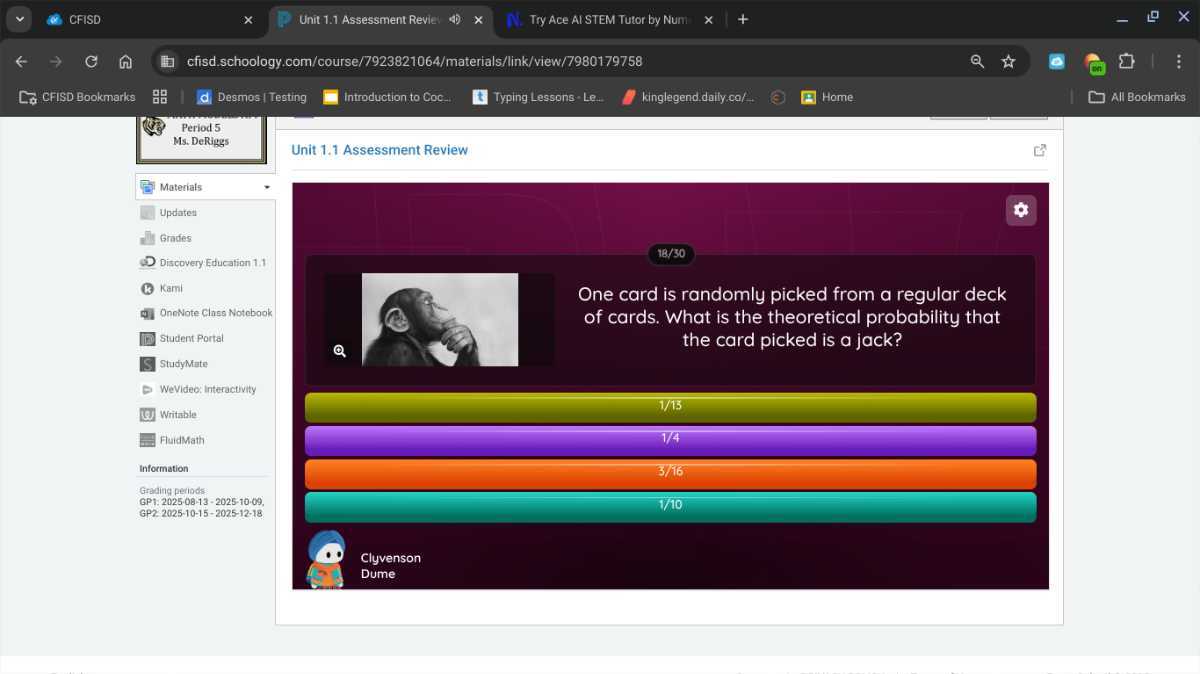Choose the answer 1/10

[670, 505]
